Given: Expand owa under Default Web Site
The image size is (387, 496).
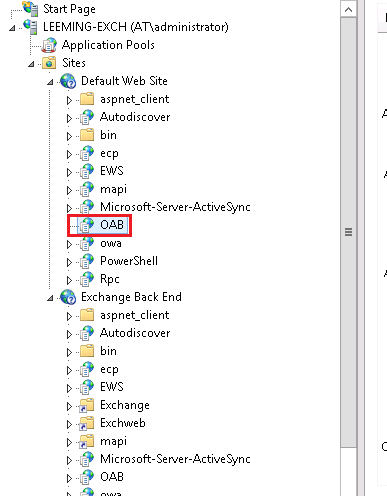Looking at the screenshot, I should pos(69,244).
